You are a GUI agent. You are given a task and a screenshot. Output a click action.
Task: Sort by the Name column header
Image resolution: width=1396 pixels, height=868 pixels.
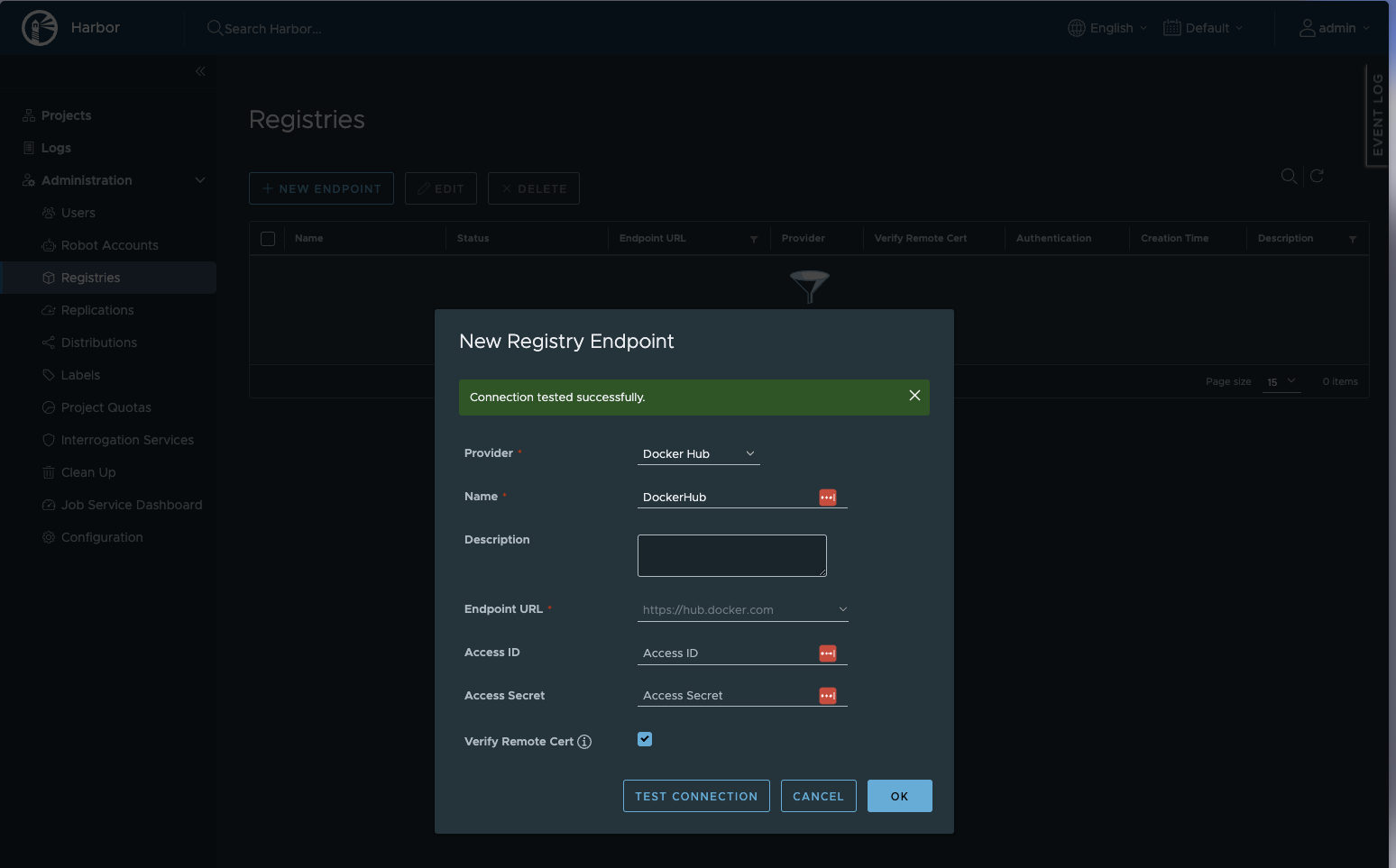pos(308,239)
